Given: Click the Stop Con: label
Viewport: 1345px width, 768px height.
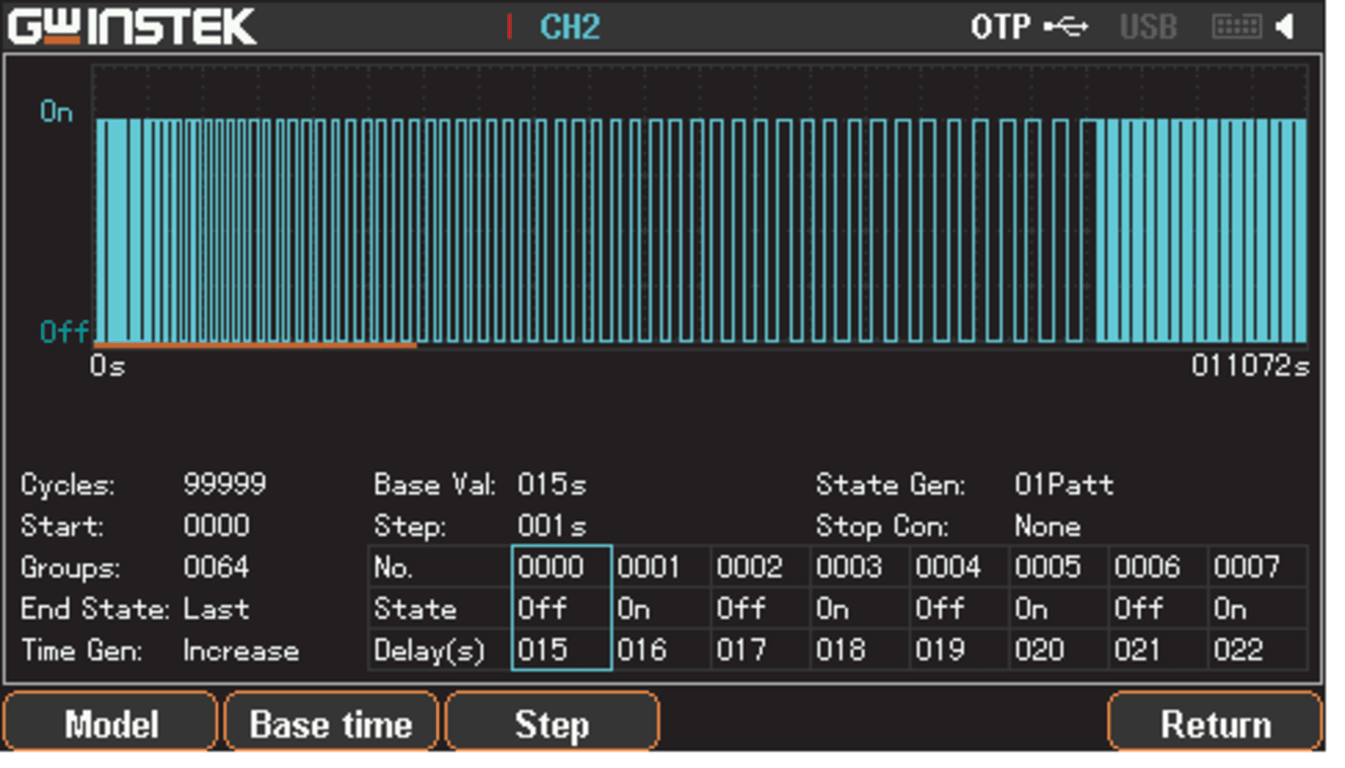Looking at the screenshot, I should tap(882, 526).
